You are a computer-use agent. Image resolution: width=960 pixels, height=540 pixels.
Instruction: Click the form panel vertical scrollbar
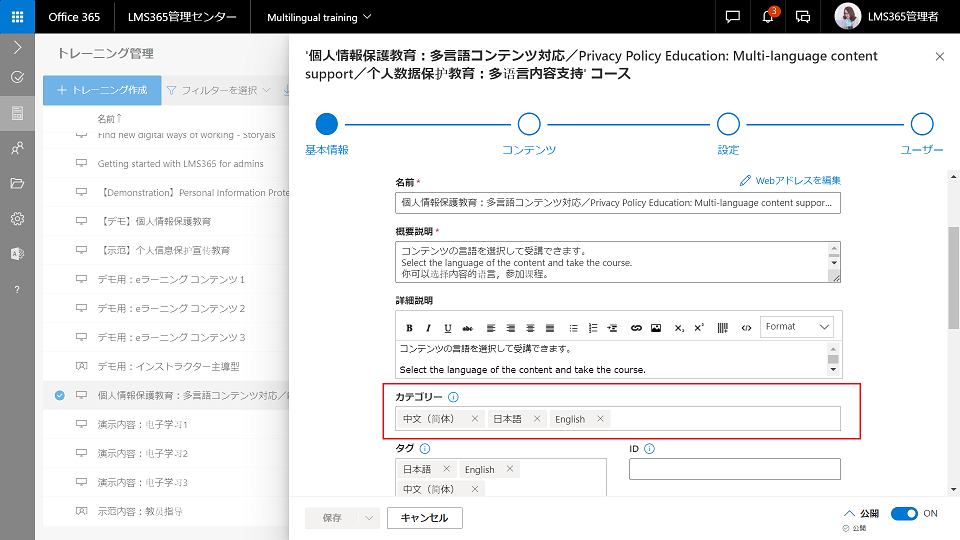coord(953,279)
